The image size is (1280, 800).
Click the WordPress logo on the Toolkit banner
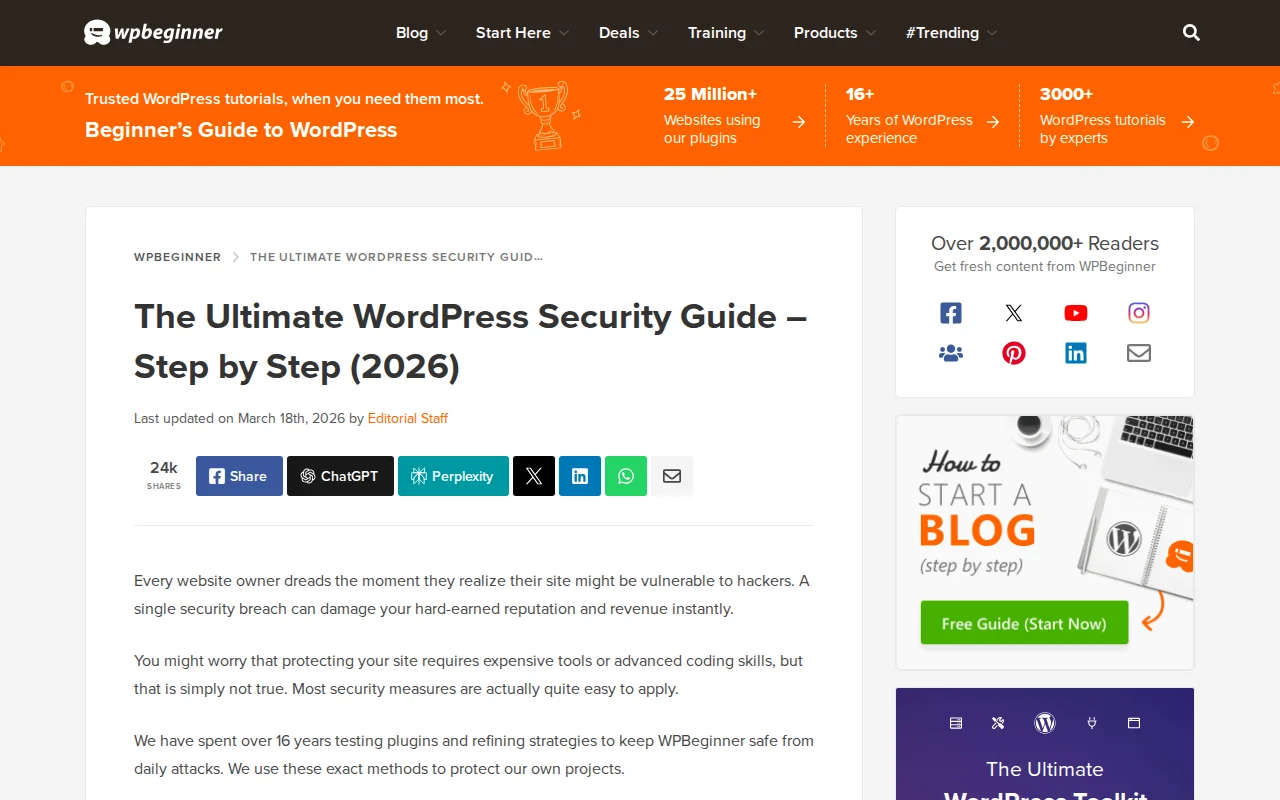click(1044, 722)
